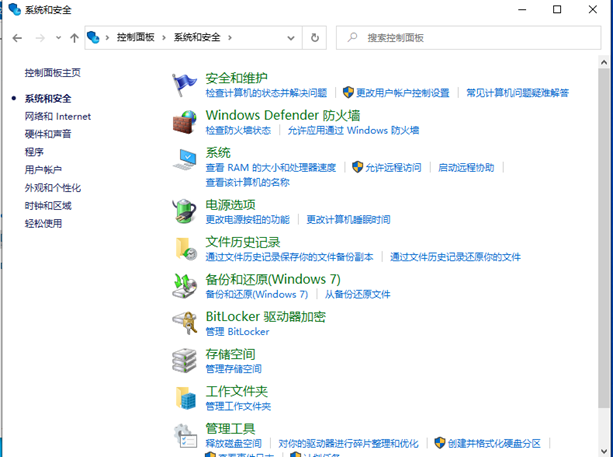
Task: Open 硬件和声音 category
Action: [48, 134]
